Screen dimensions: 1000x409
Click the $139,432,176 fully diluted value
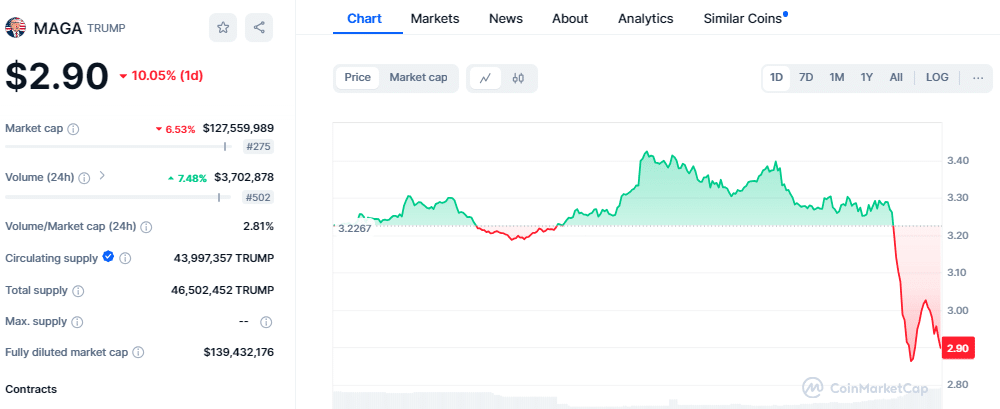tap(239, 352)
